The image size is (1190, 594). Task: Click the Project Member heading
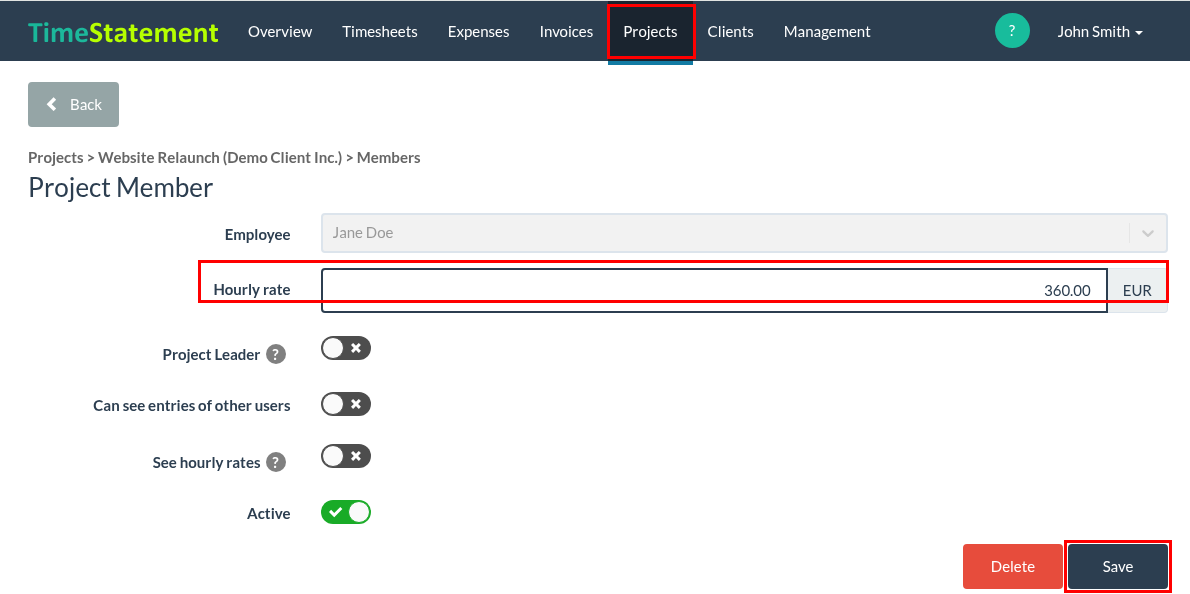121,187
